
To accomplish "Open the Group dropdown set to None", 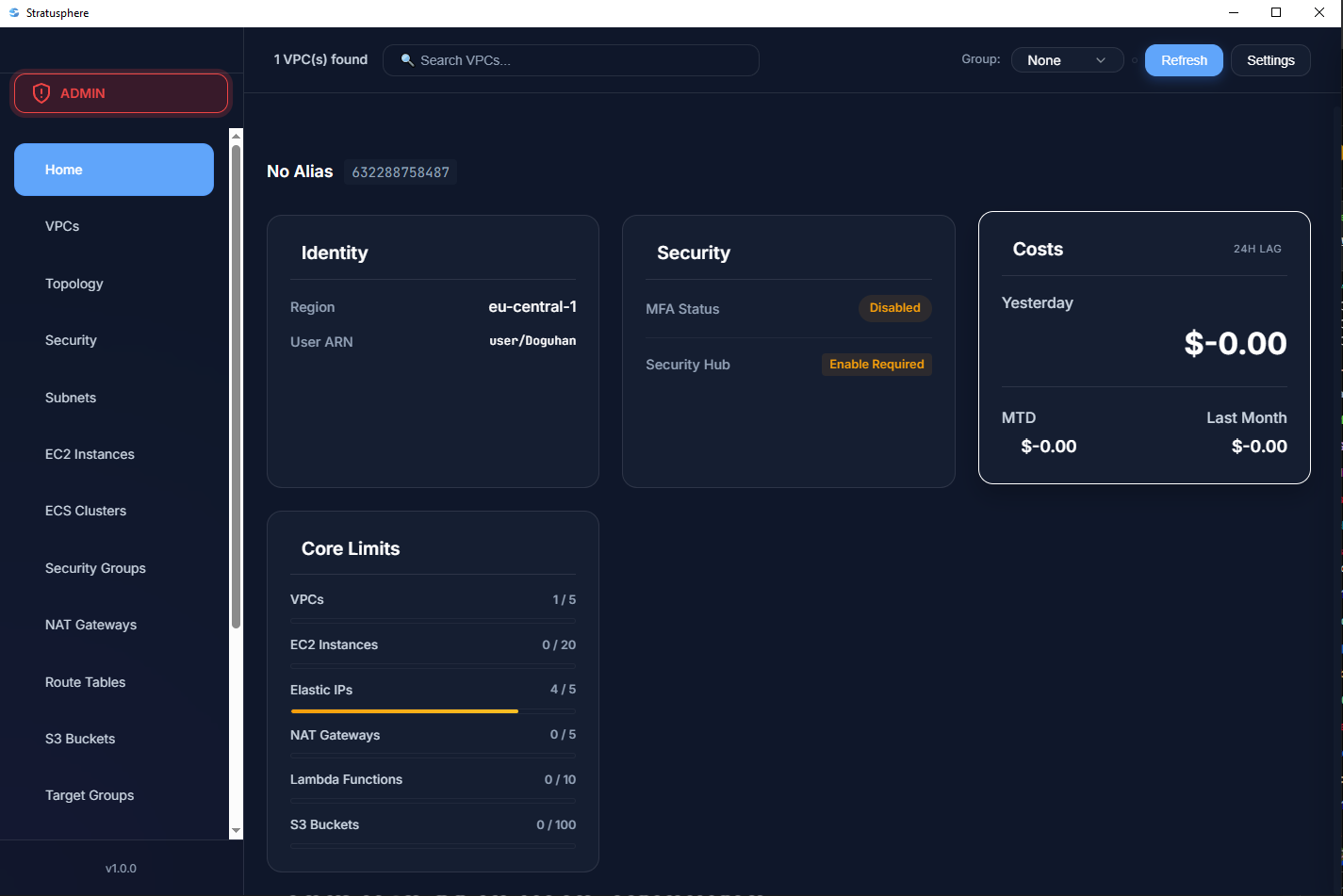I will tap(1067, 59).
